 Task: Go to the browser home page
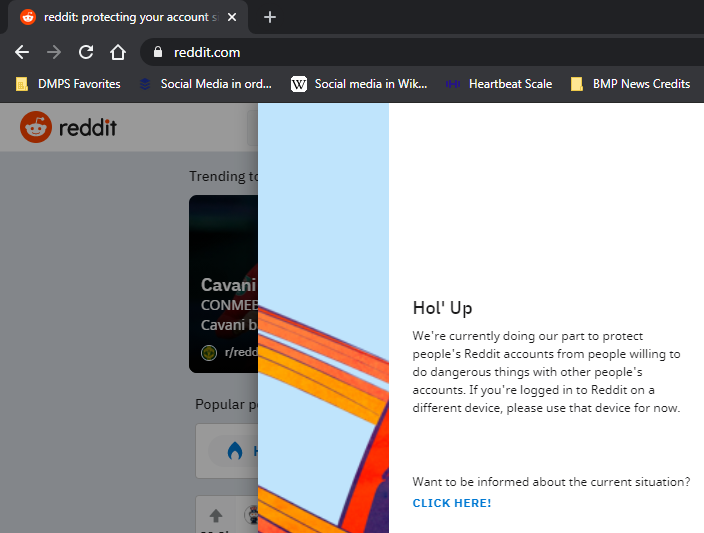click(x=118, y=53)
